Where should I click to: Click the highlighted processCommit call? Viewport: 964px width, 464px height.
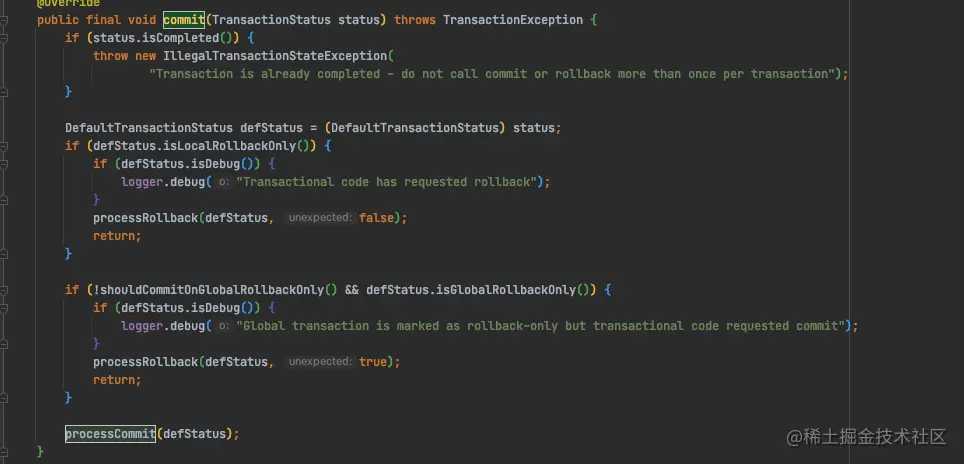pyautogui.click(x=110, y=434)
